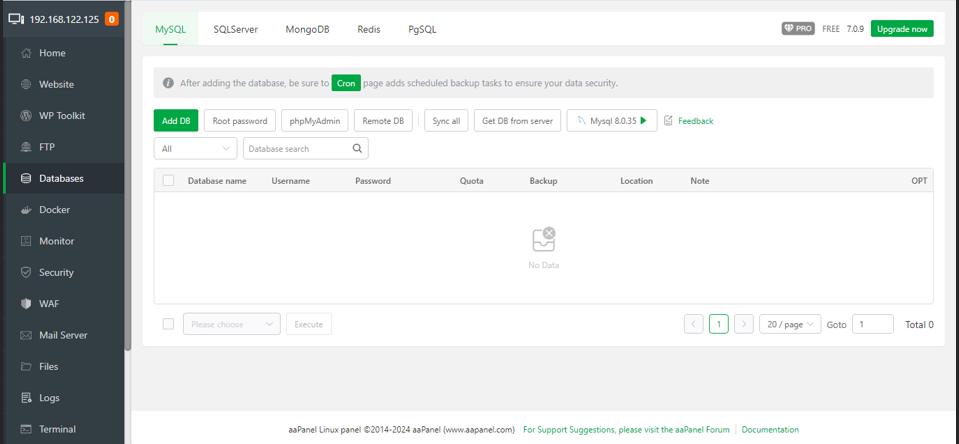Click the Home icon in sidebar
Screen dimensions: 959x444
26,53
